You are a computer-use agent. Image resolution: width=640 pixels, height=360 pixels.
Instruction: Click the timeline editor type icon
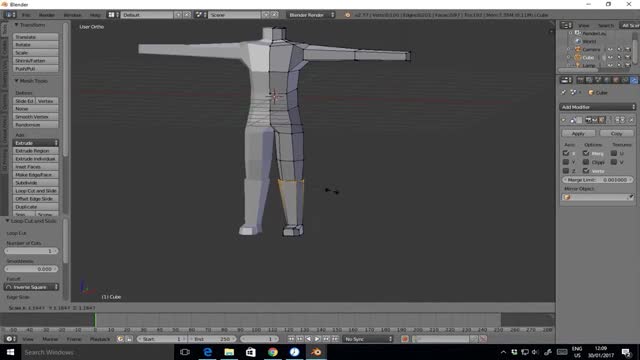[10, 339]
